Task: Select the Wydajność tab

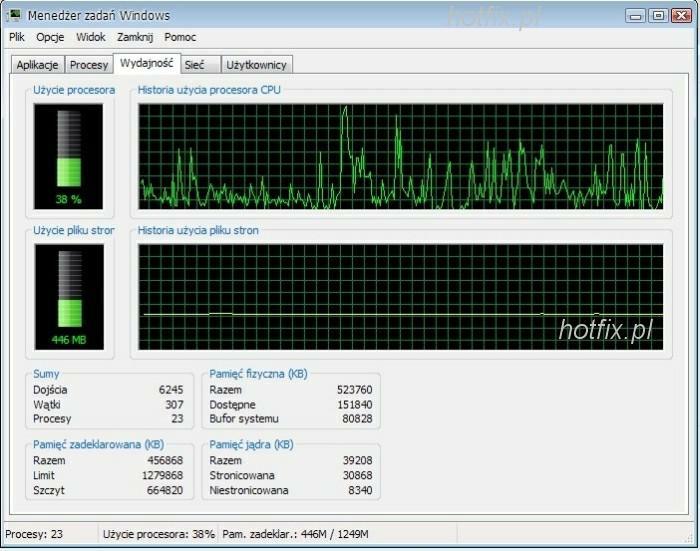Action: (145, 63)
